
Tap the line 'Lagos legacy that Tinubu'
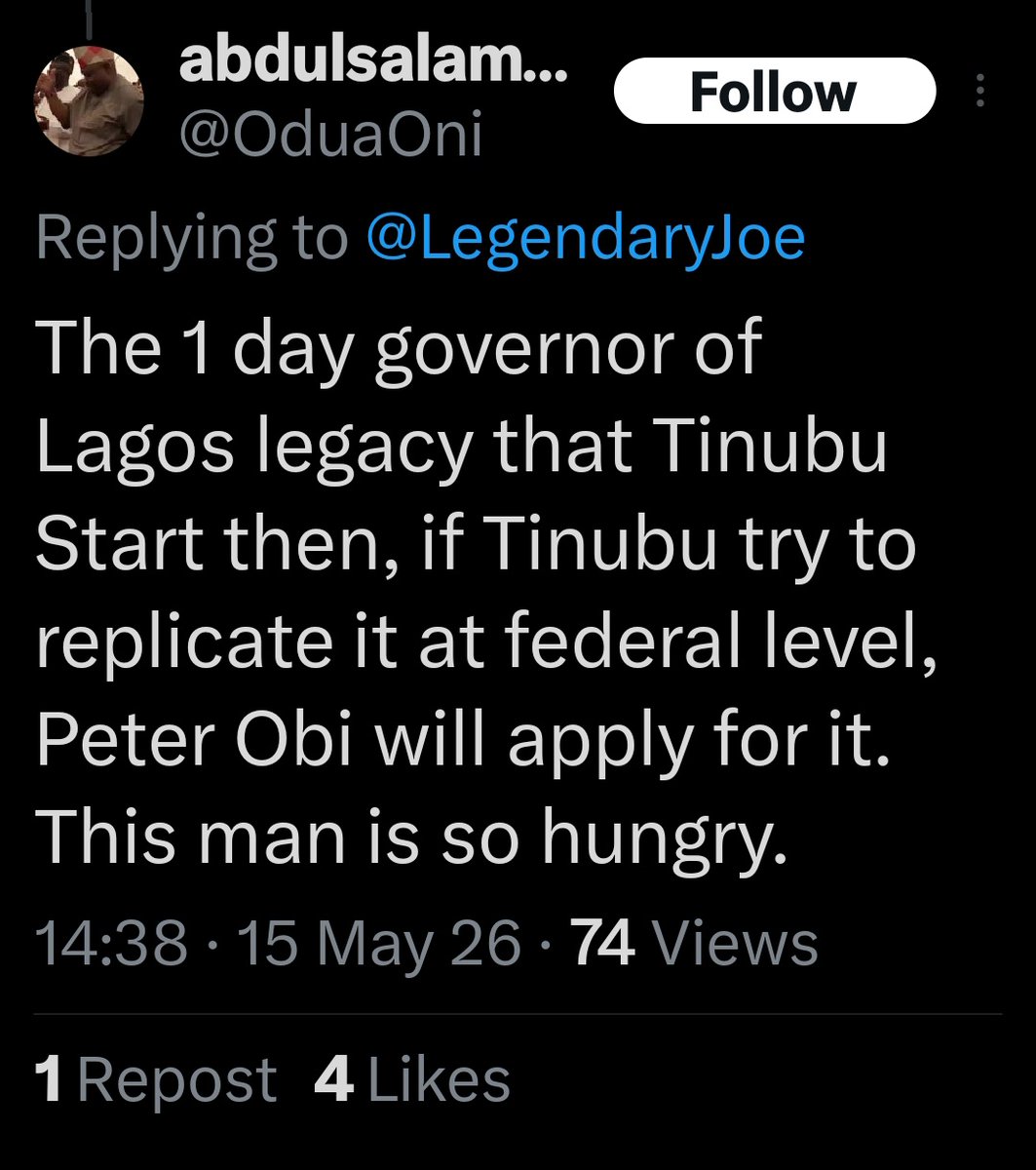click(x=462, y=447)
